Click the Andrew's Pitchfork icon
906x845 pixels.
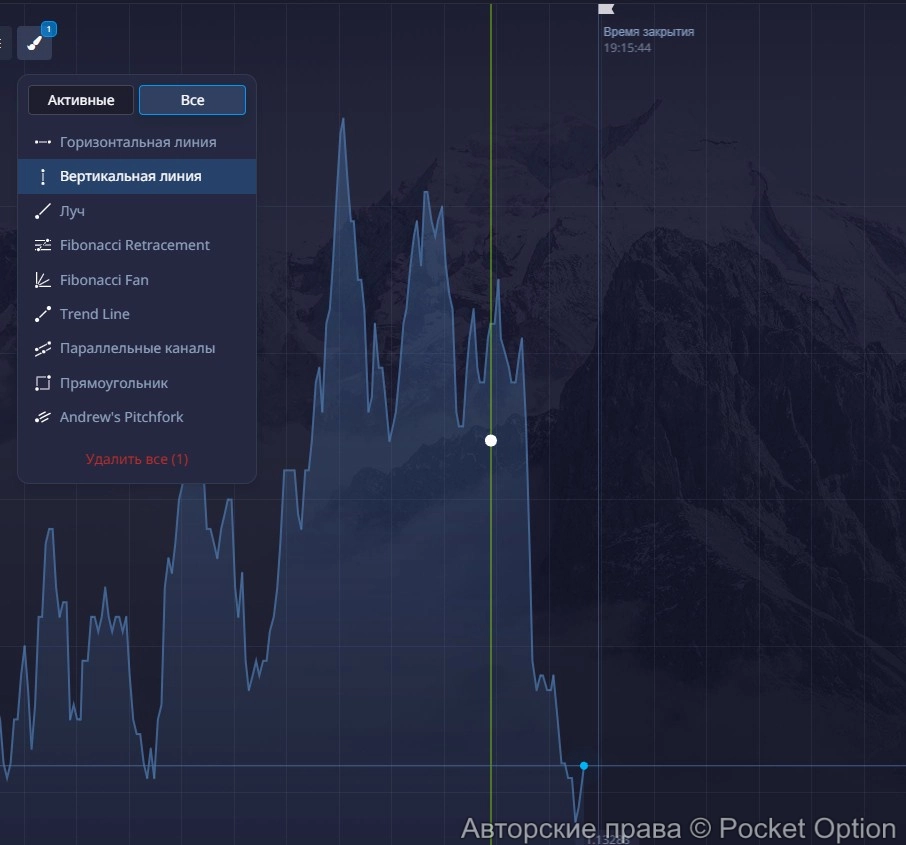pyautogui.click(x=42, y=418)
